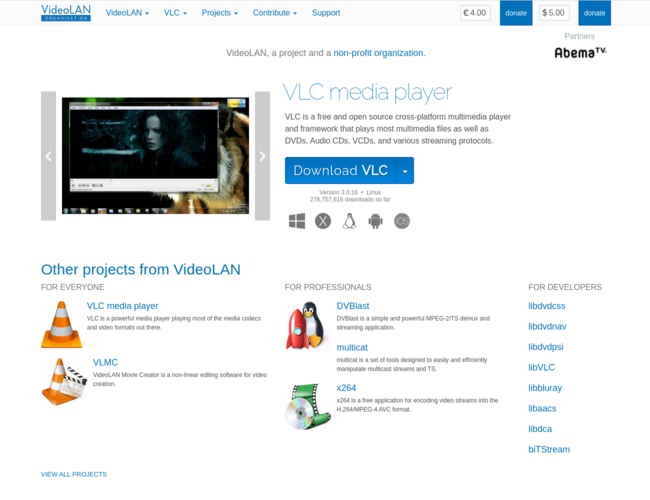
Task: Click the DVBlast rocket penguin icon
Action: pyautogui.click(x=305, y=325)
